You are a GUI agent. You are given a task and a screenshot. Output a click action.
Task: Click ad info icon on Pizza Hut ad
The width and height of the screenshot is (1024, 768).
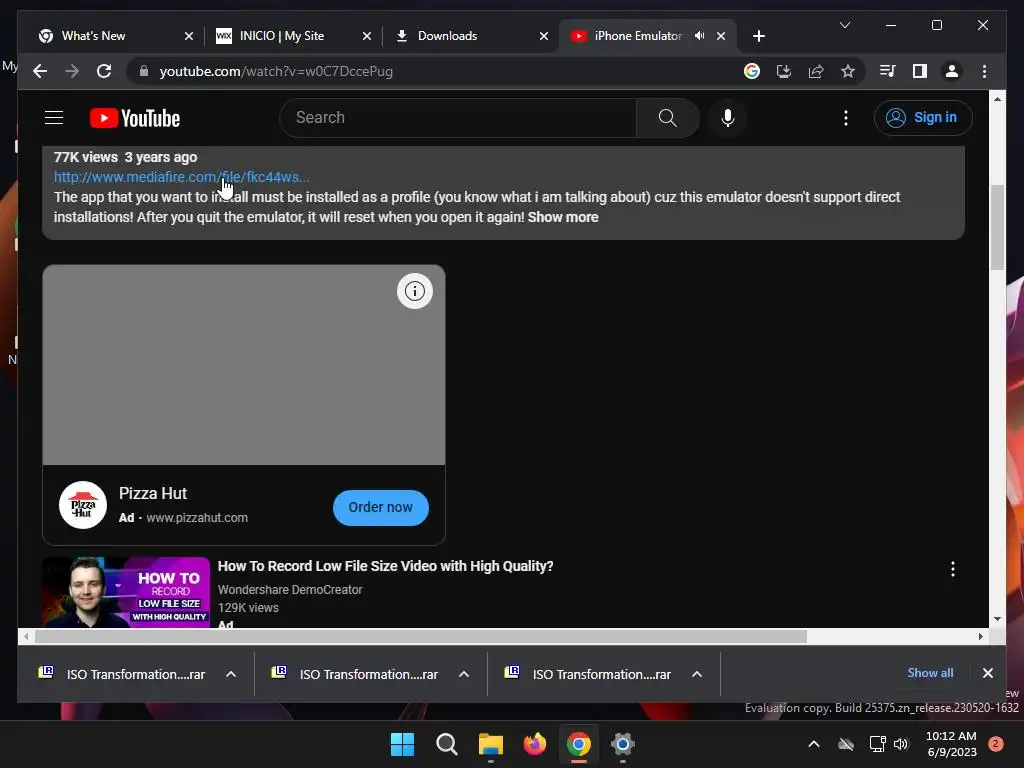coord(415,291)
